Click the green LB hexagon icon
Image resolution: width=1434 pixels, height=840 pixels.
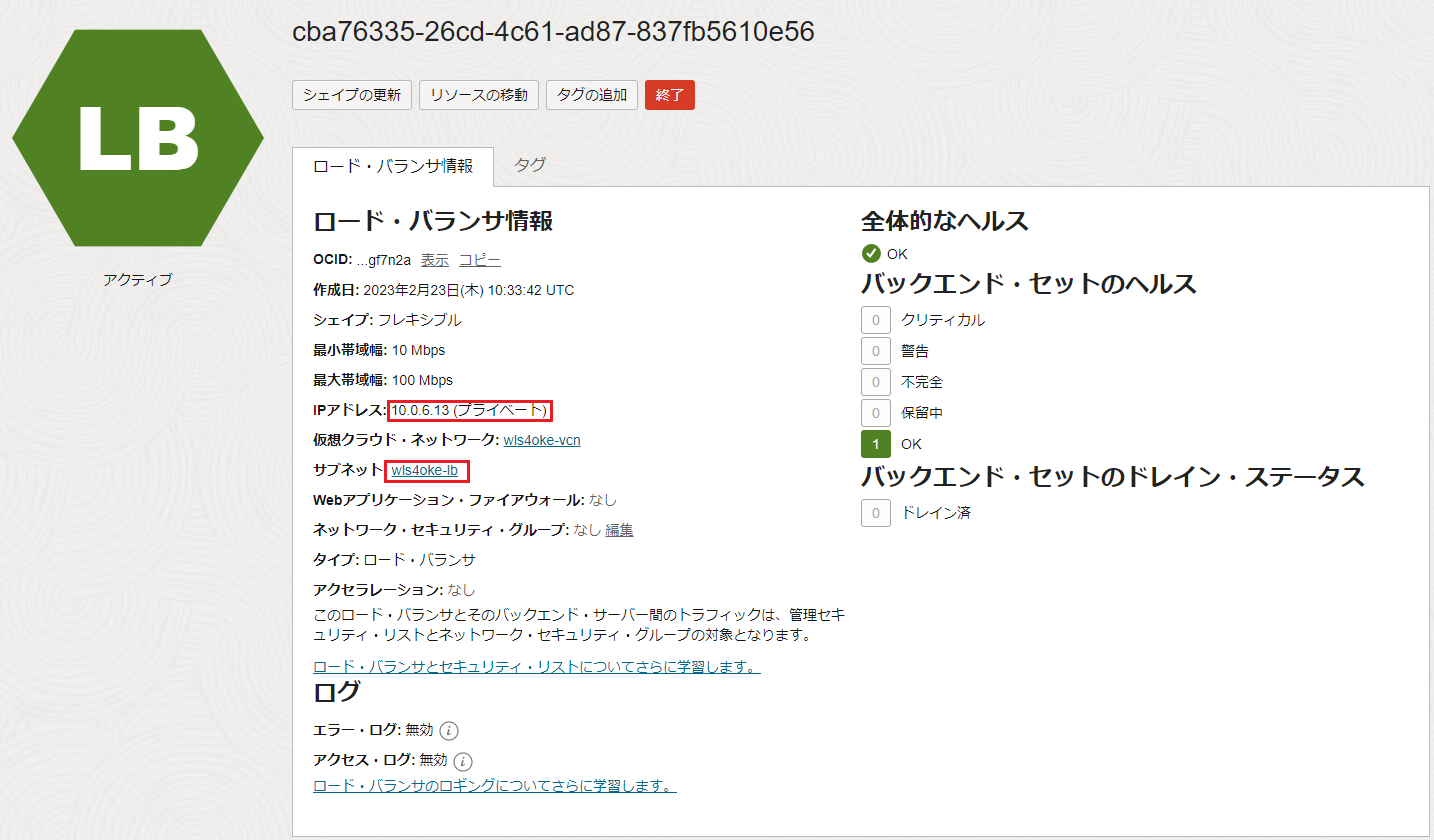pyautogui.click(x=138, y=138)
